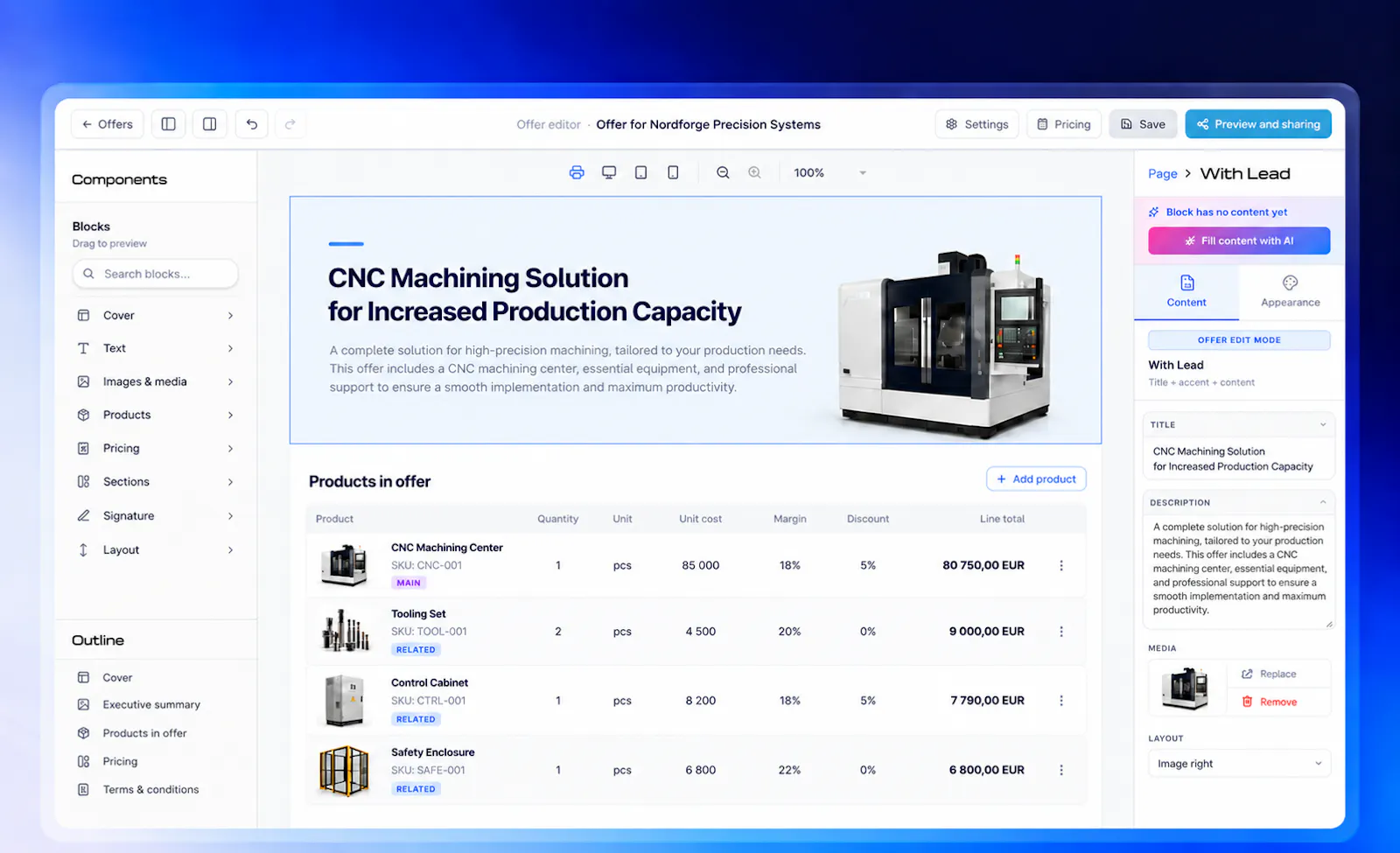The image size is (1400, 853).
Task: Expand the Signature blocks category
Action: (x=156, y=516)
